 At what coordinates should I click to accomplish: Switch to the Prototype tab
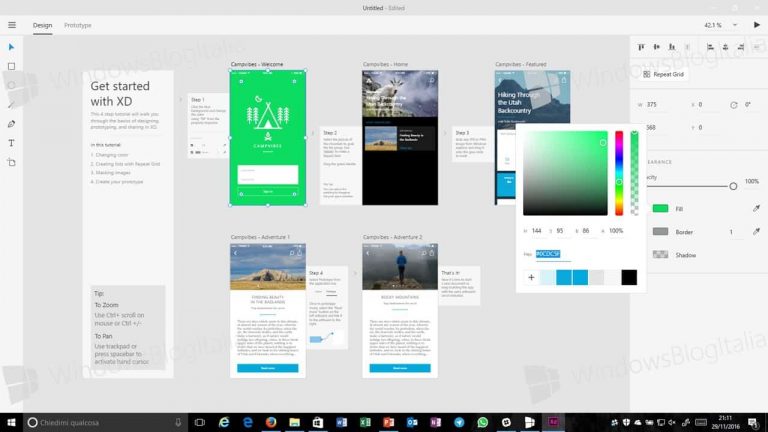(77, 25)
